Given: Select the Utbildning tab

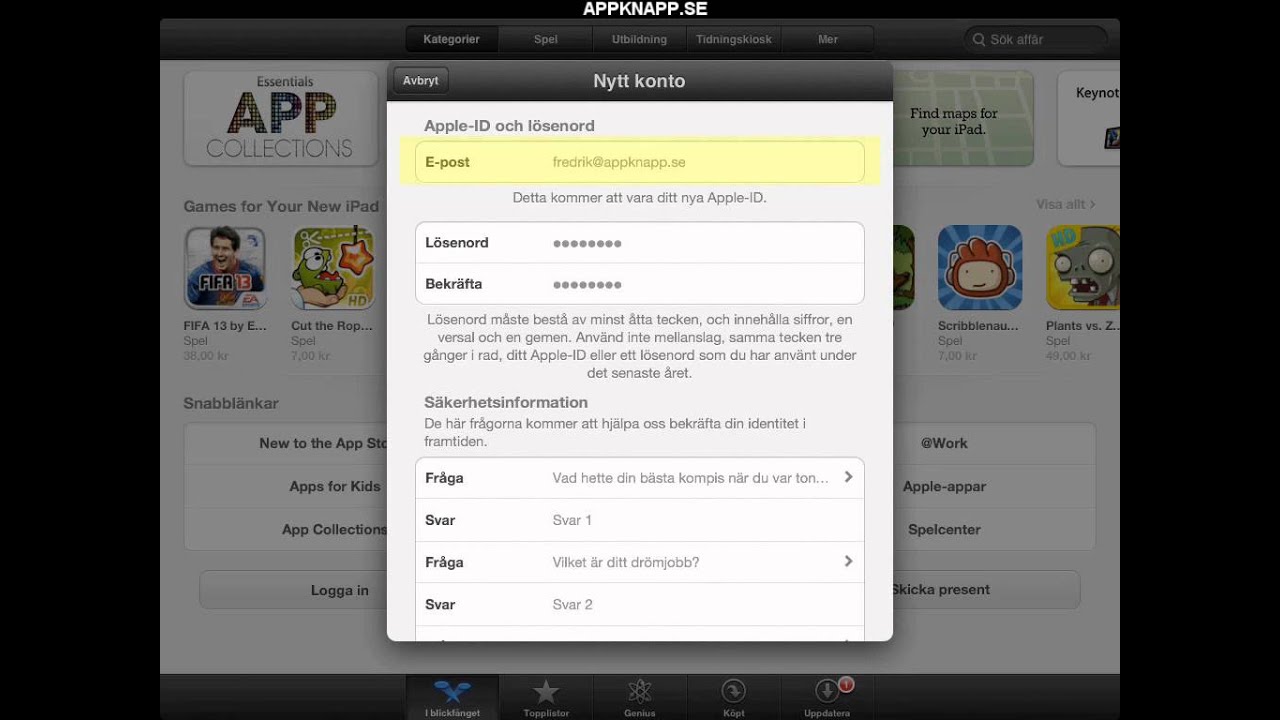Looking at the screenshot, I should pyautogui.click(x=639, y=39).
